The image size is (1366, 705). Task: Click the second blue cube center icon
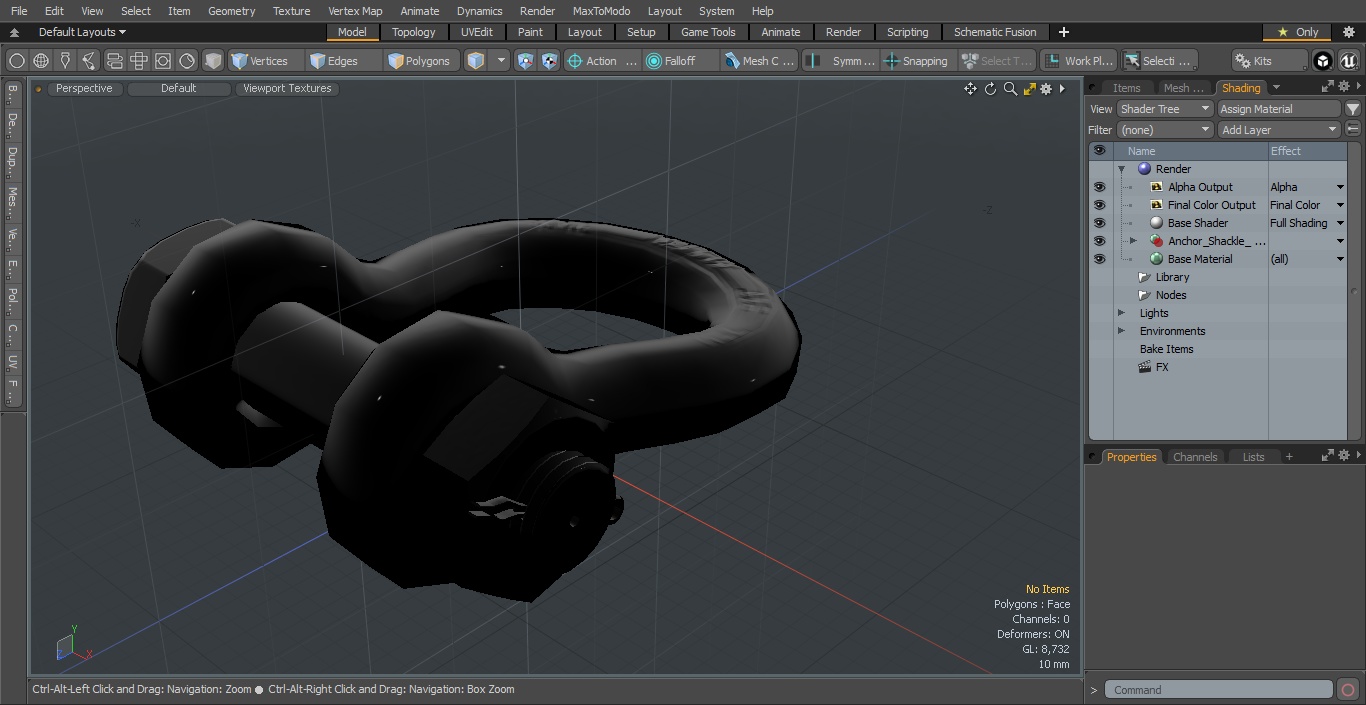549,61
